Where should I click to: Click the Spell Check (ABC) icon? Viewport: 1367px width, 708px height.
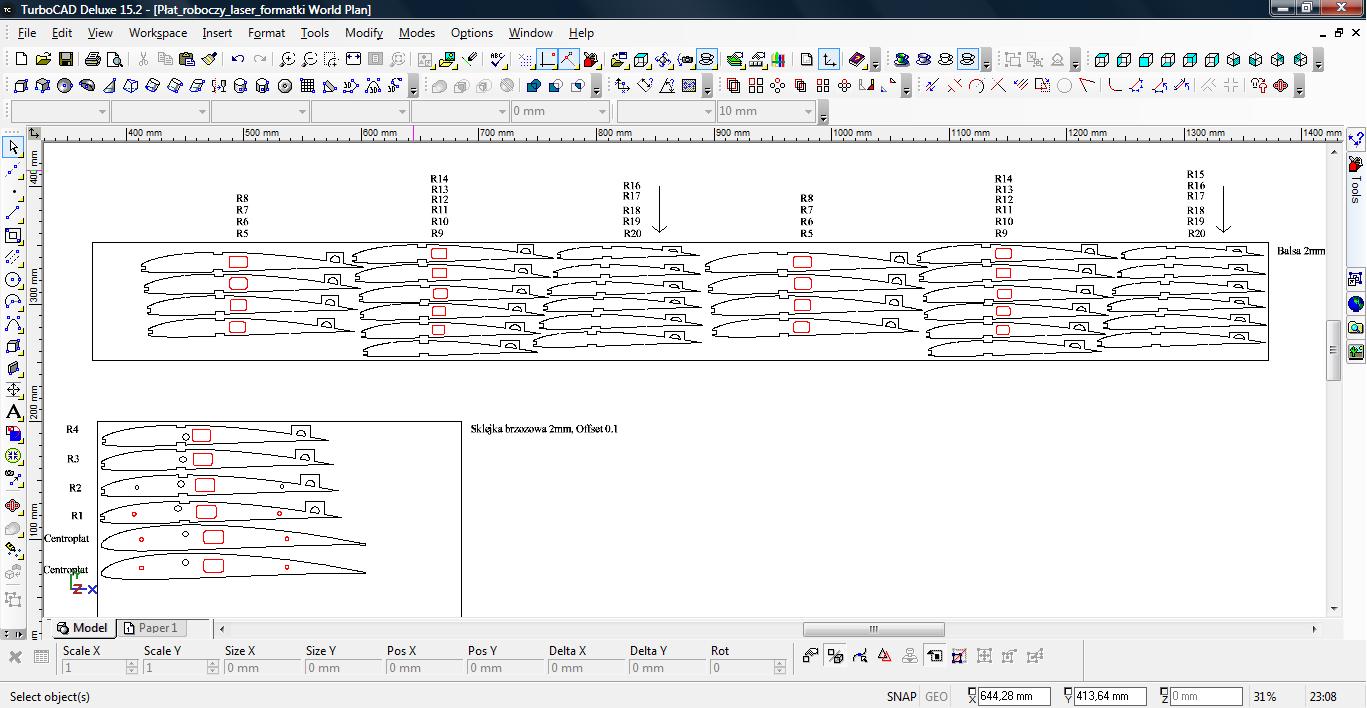[x=497, y=60]
